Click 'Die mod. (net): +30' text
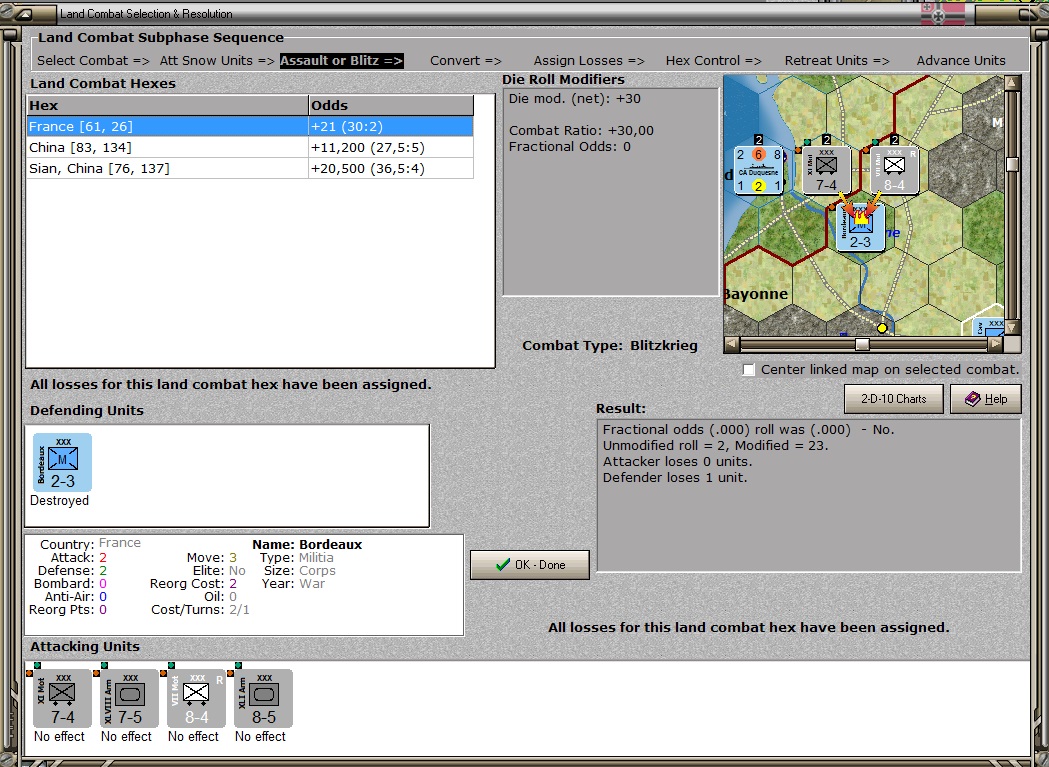Screen dimensions: 1049x767 tap(575, 98)
